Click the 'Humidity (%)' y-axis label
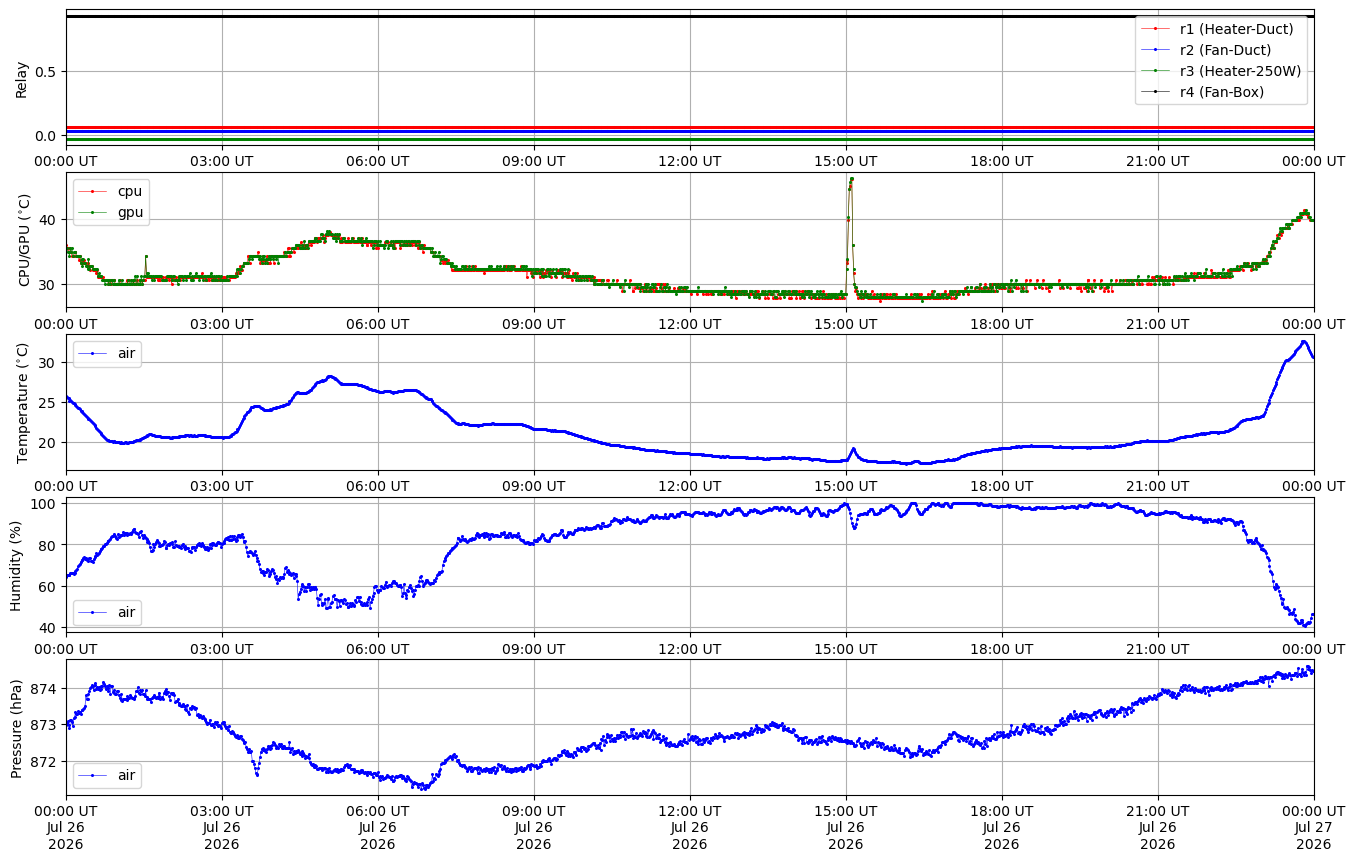Screen dimensions: 1355x861 point(16,566)
